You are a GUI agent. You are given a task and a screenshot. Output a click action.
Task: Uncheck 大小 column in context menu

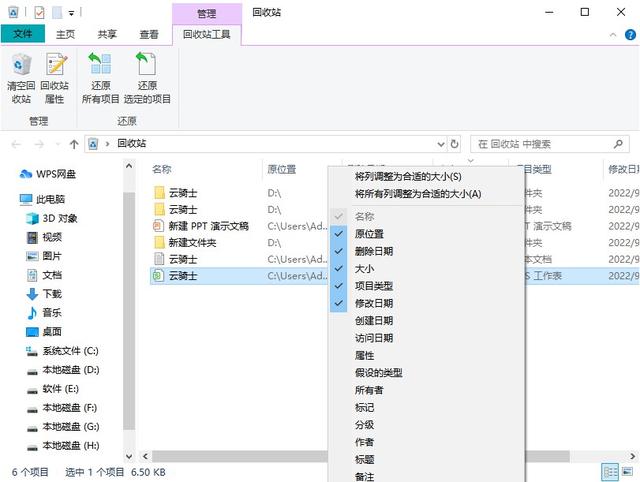click(427, 269)
